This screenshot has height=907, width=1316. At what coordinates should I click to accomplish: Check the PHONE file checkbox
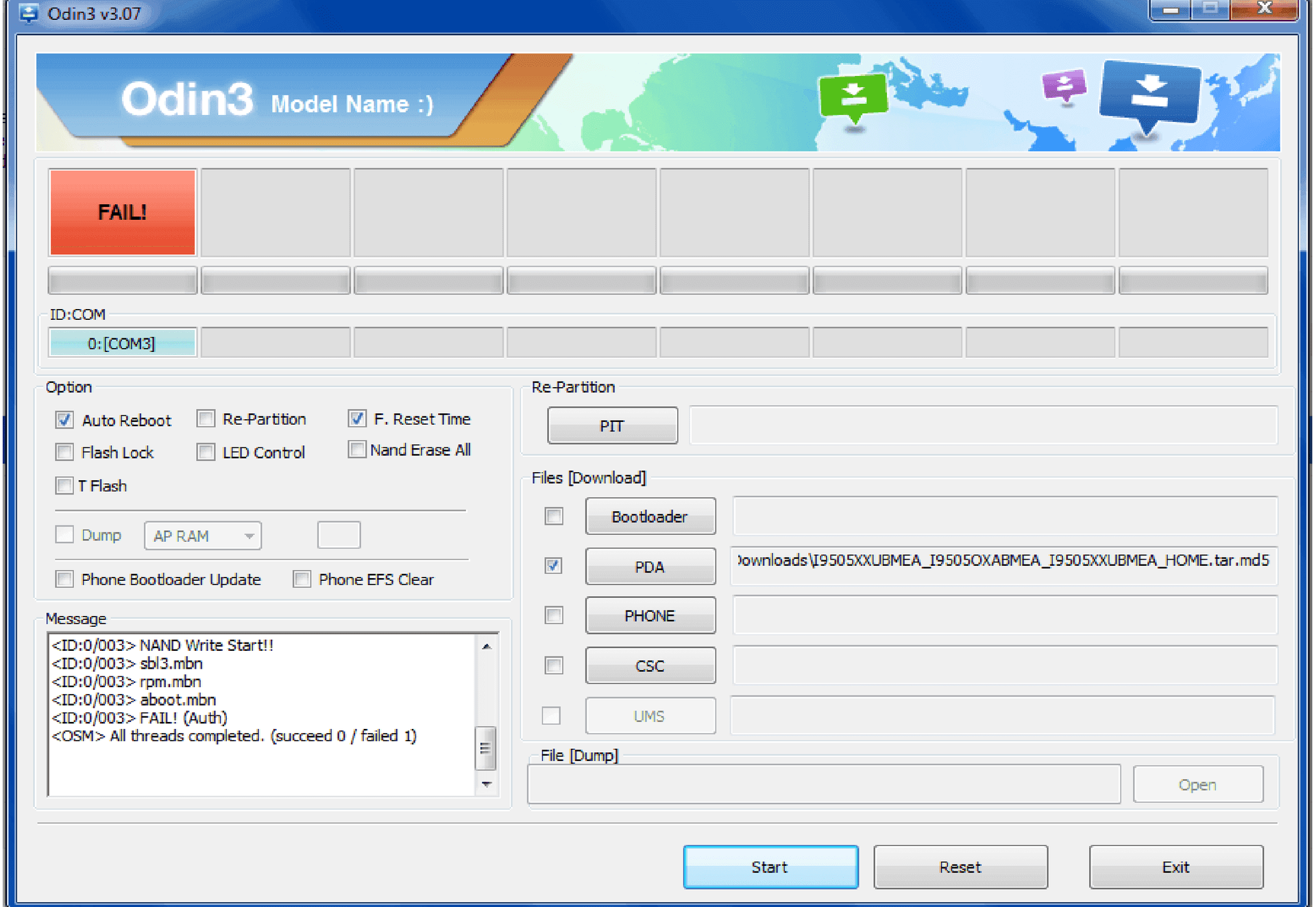tap(554, 615)
